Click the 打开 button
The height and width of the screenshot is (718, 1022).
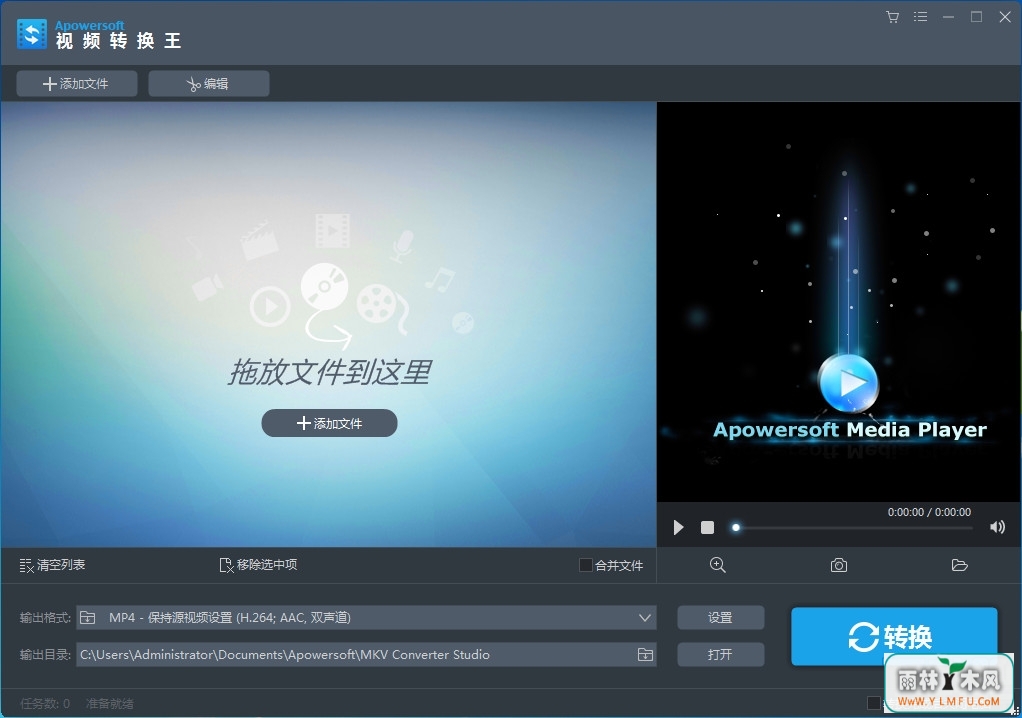click(720, 655)
